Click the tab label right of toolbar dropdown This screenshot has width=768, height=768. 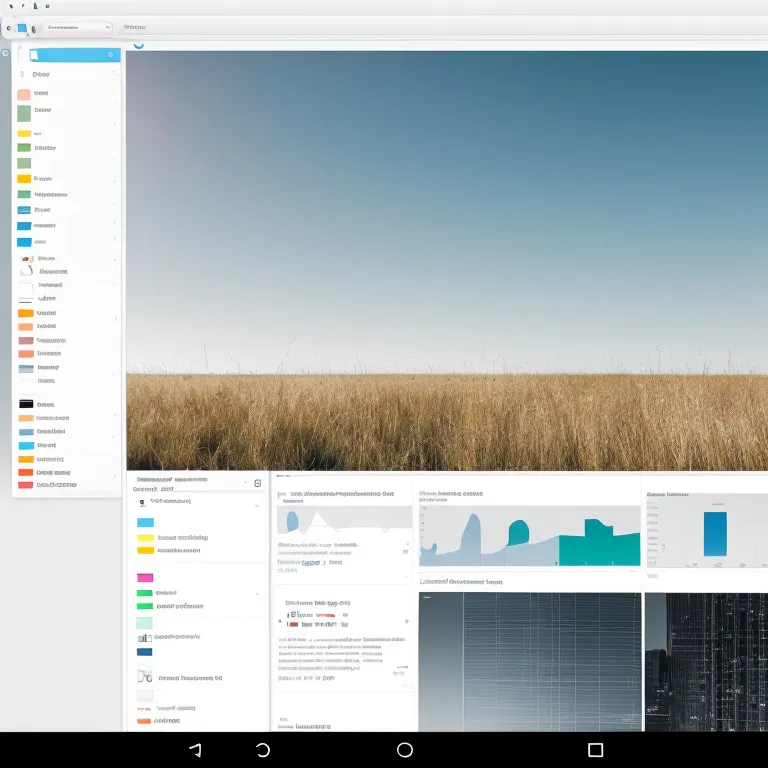[133, 28]
